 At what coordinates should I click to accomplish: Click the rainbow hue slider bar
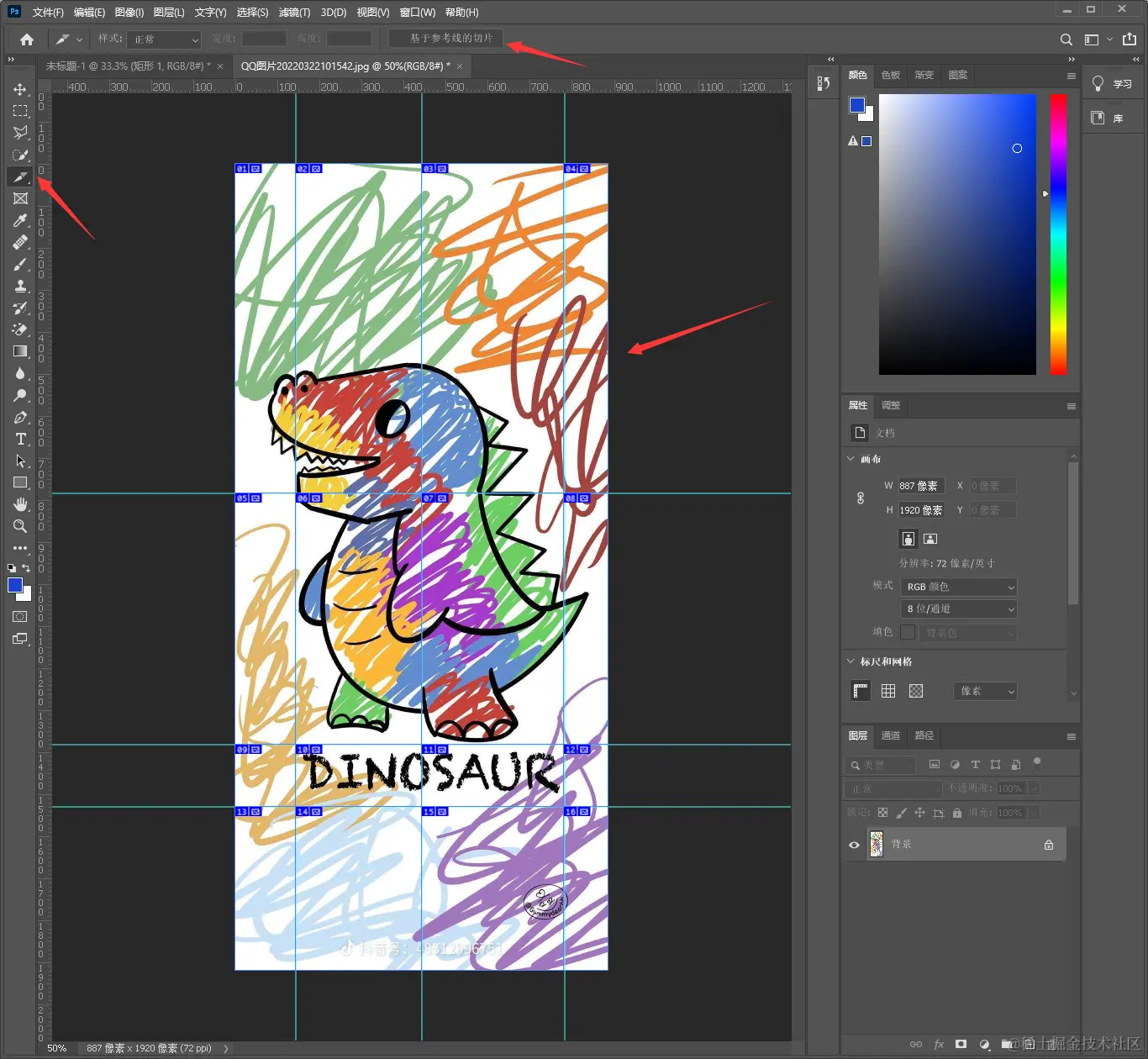tap(1059, 234)
